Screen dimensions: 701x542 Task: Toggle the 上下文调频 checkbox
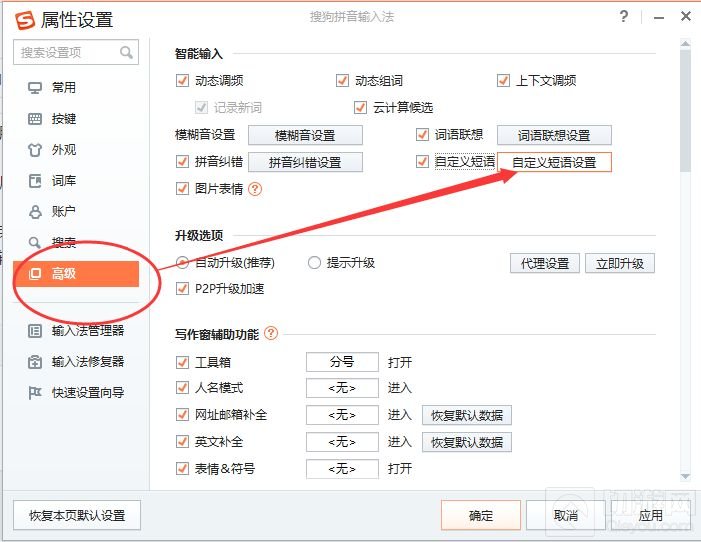click(503, 81)
